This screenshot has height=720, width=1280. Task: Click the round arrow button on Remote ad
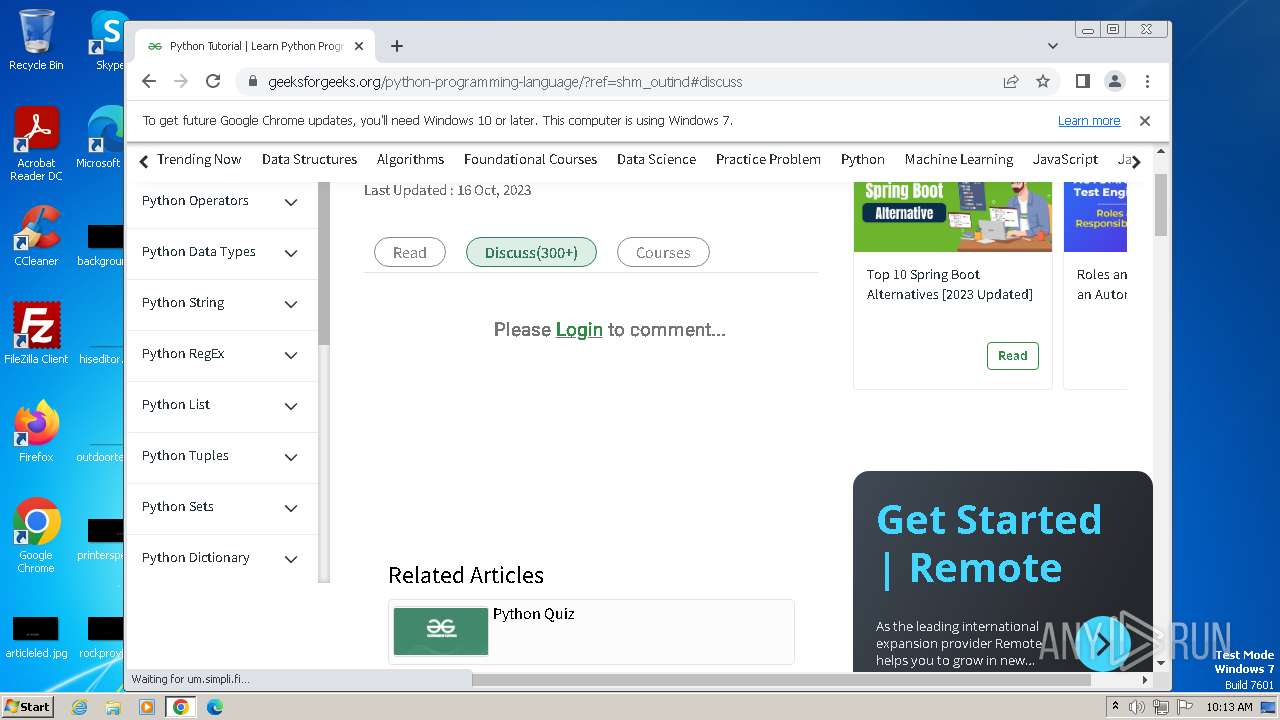click(x=1102, y=644)
